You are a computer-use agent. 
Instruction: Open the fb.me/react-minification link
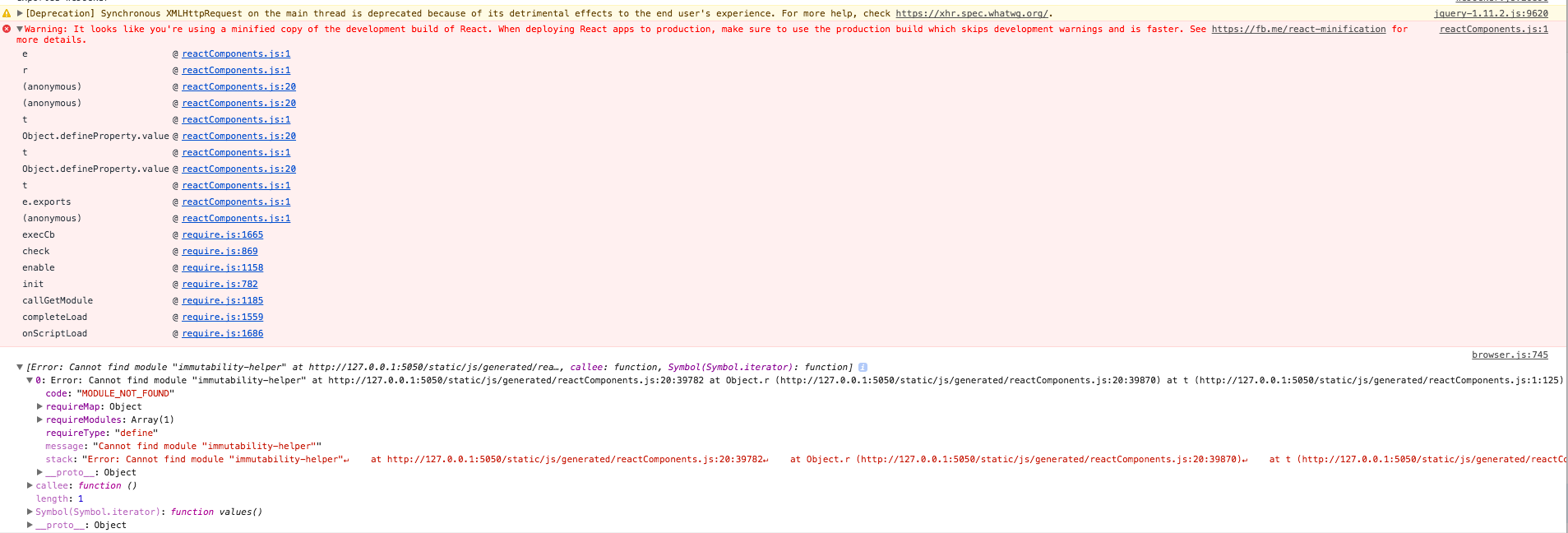1297,29
